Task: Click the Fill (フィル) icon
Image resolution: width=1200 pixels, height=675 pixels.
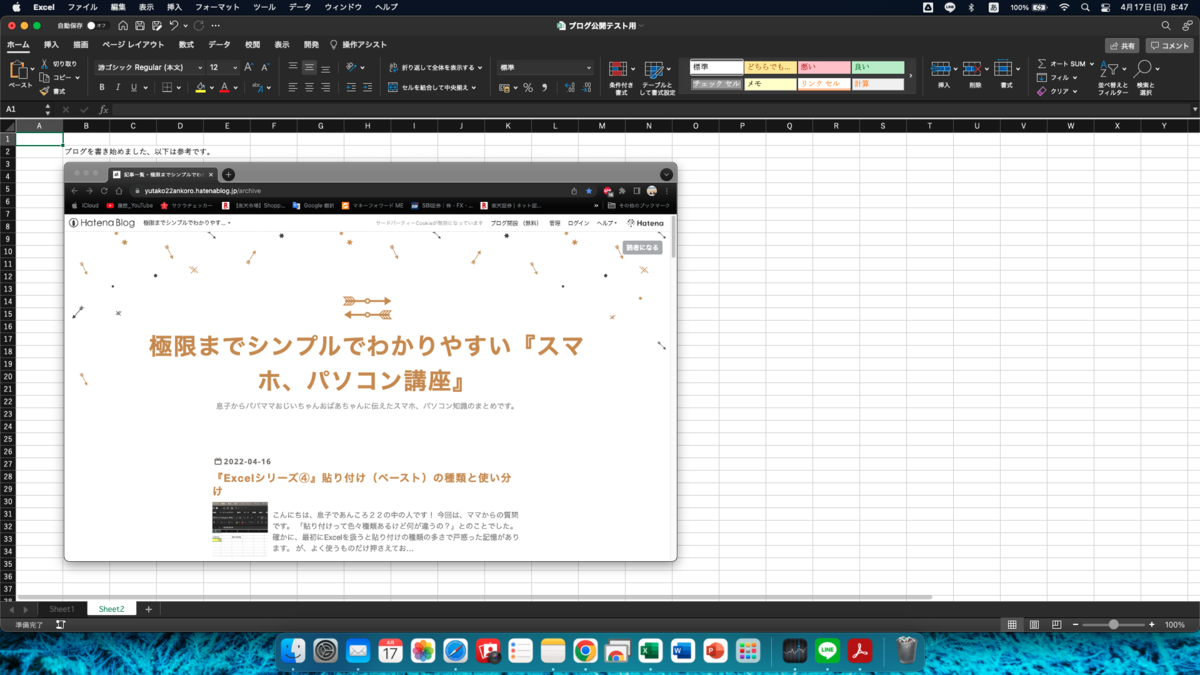Action: coord(1041,77)
